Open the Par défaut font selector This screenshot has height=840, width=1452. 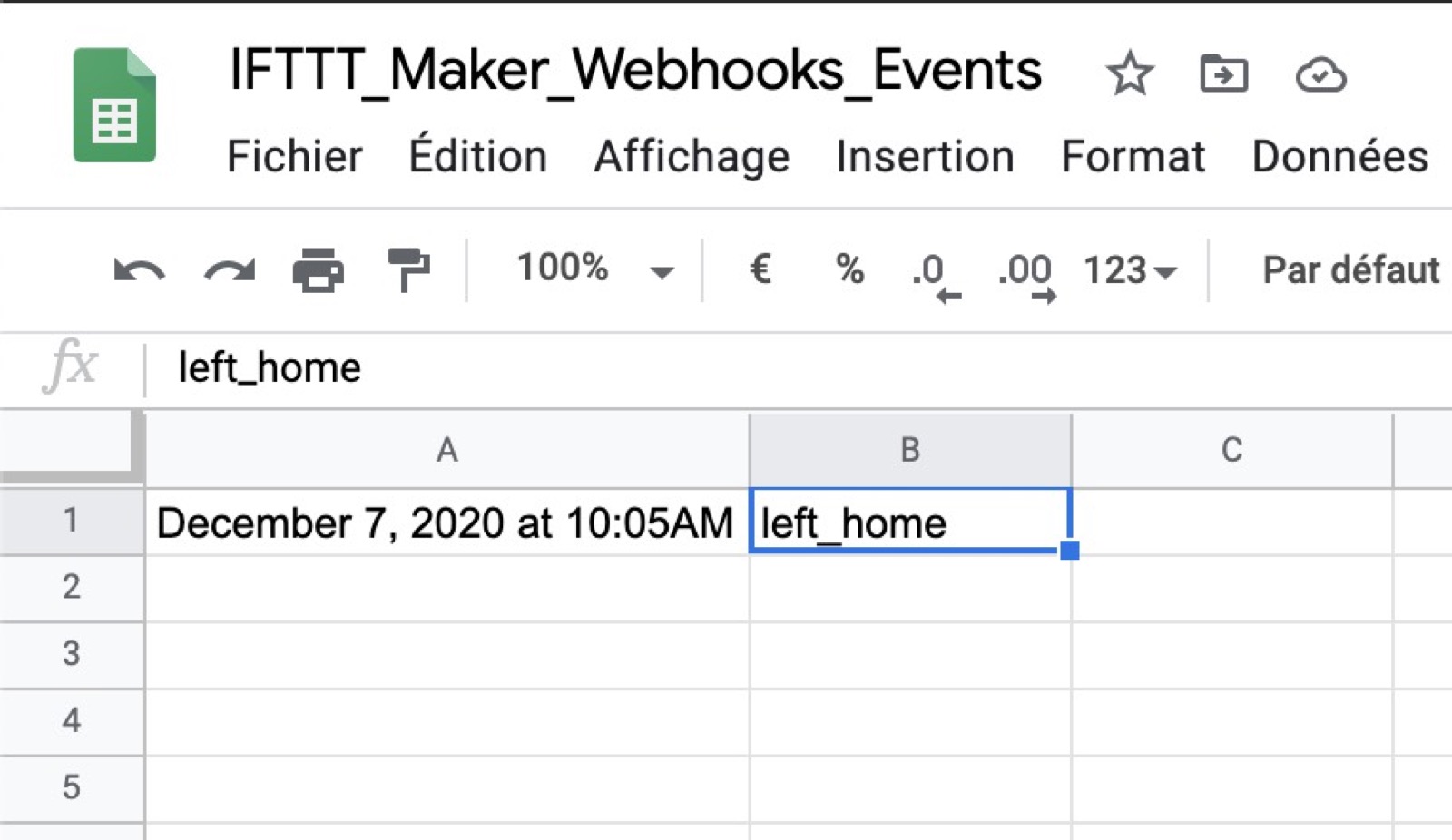click(1349, 269)
